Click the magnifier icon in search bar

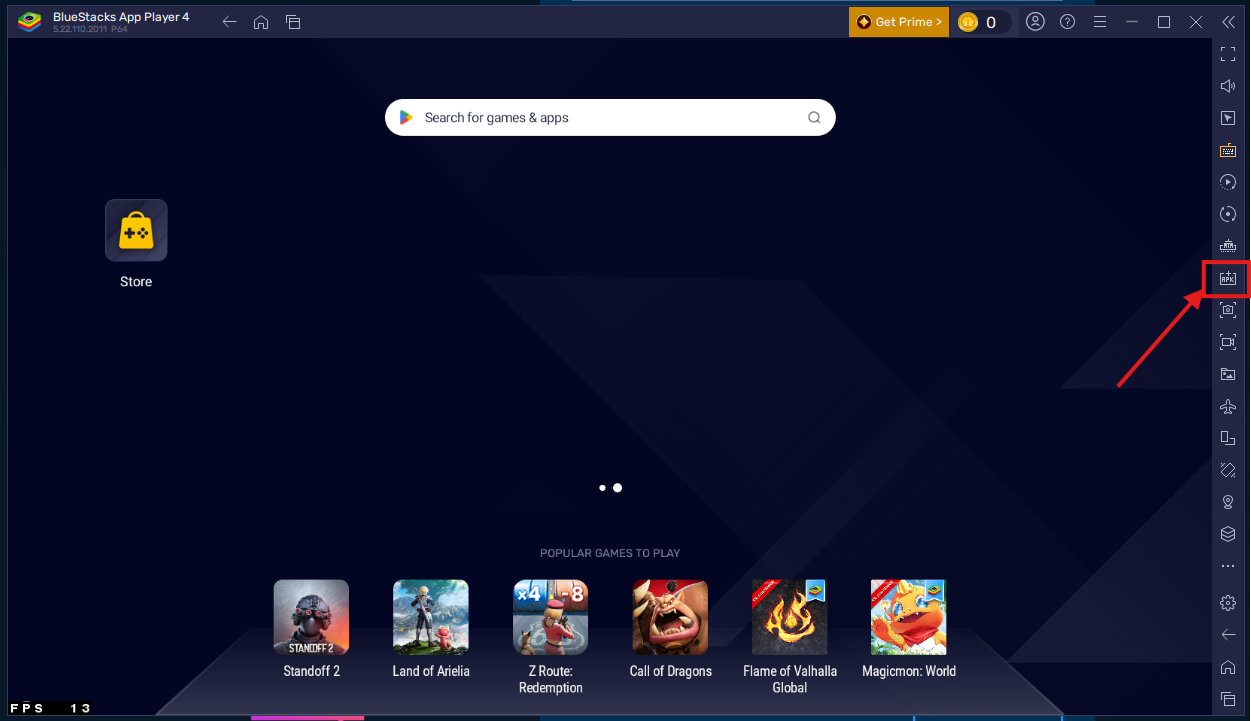(814, 118)
